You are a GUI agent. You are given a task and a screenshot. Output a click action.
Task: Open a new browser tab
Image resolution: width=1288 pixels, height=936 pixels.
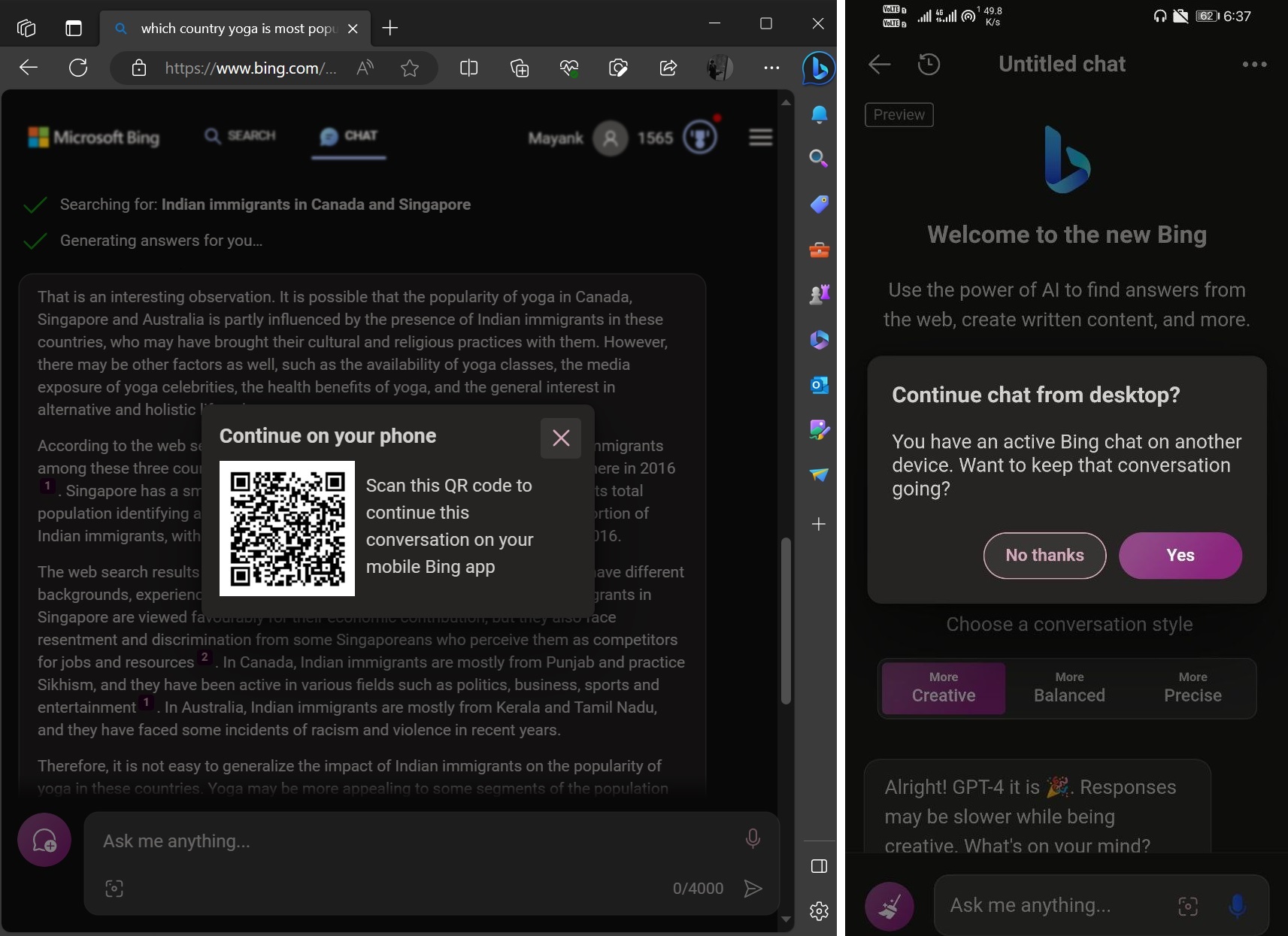click(390, 29)
